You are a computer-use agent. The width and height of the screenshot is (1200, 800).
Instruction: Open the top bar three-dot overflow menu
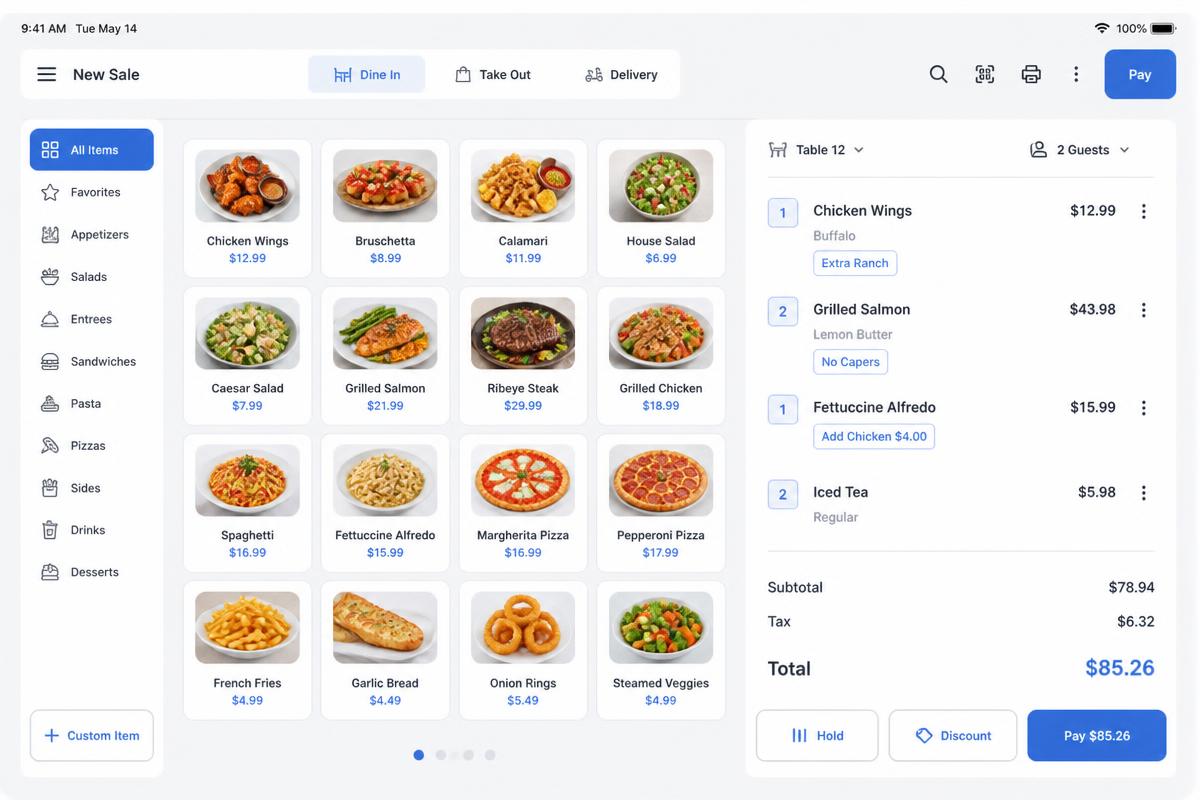[1076, 74]
